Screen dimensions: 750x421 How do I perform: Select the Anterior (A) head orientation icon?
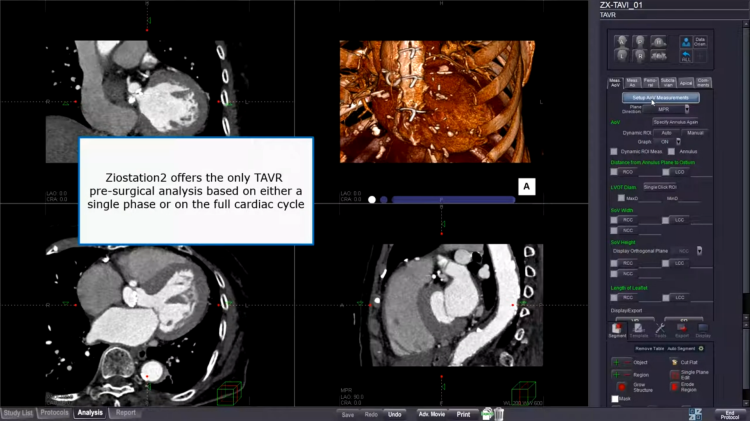[x=621, y=42]
